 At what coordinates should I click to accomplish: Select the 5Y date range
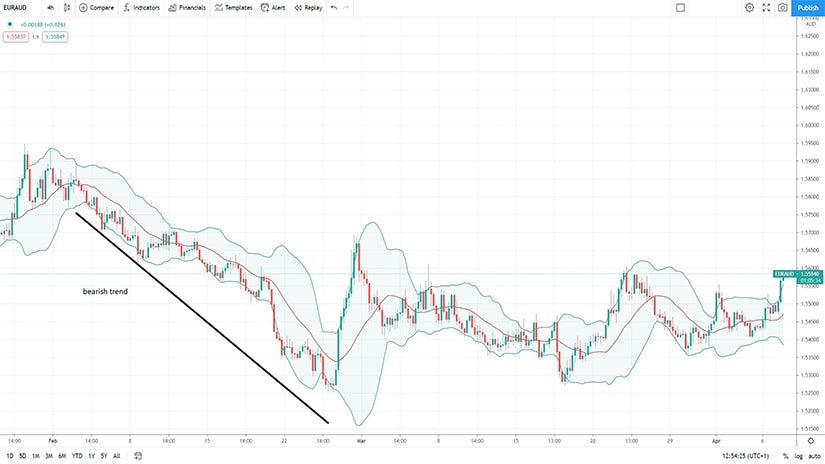pos(104,456)
